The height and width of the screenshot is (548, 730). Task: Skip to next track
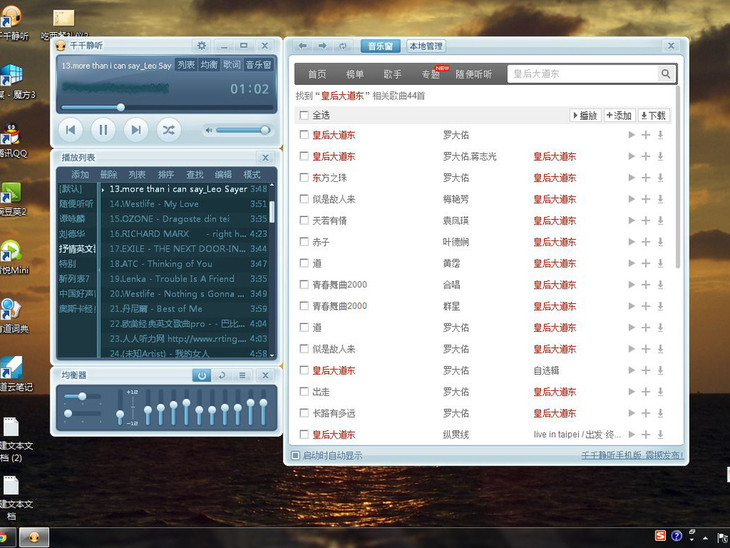pos(136,130)
